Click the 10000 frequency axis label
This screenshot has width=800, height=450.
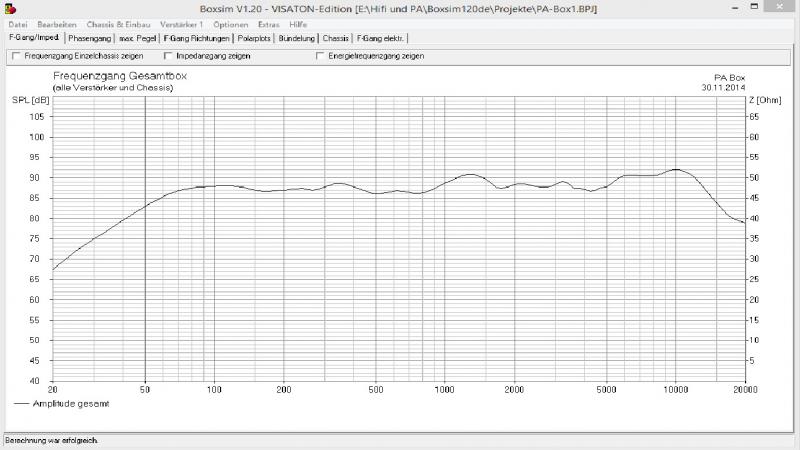(676, 390)
